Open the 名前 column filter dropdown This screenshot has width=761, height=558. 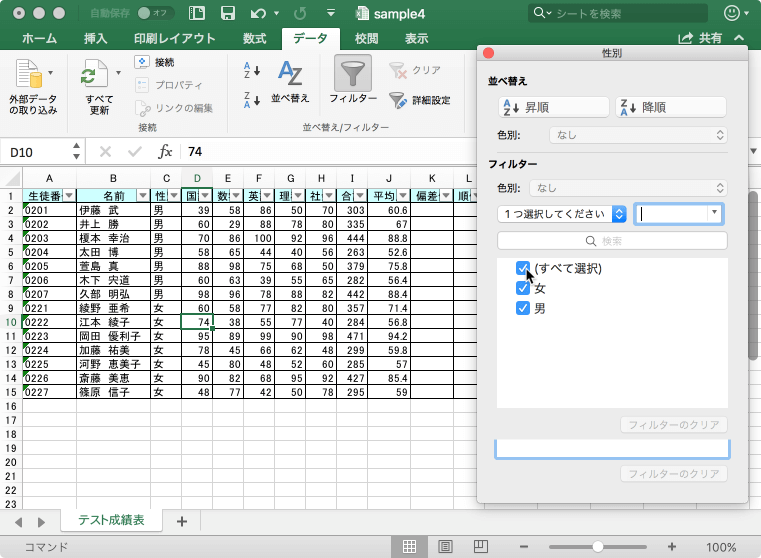pos(143,196)
